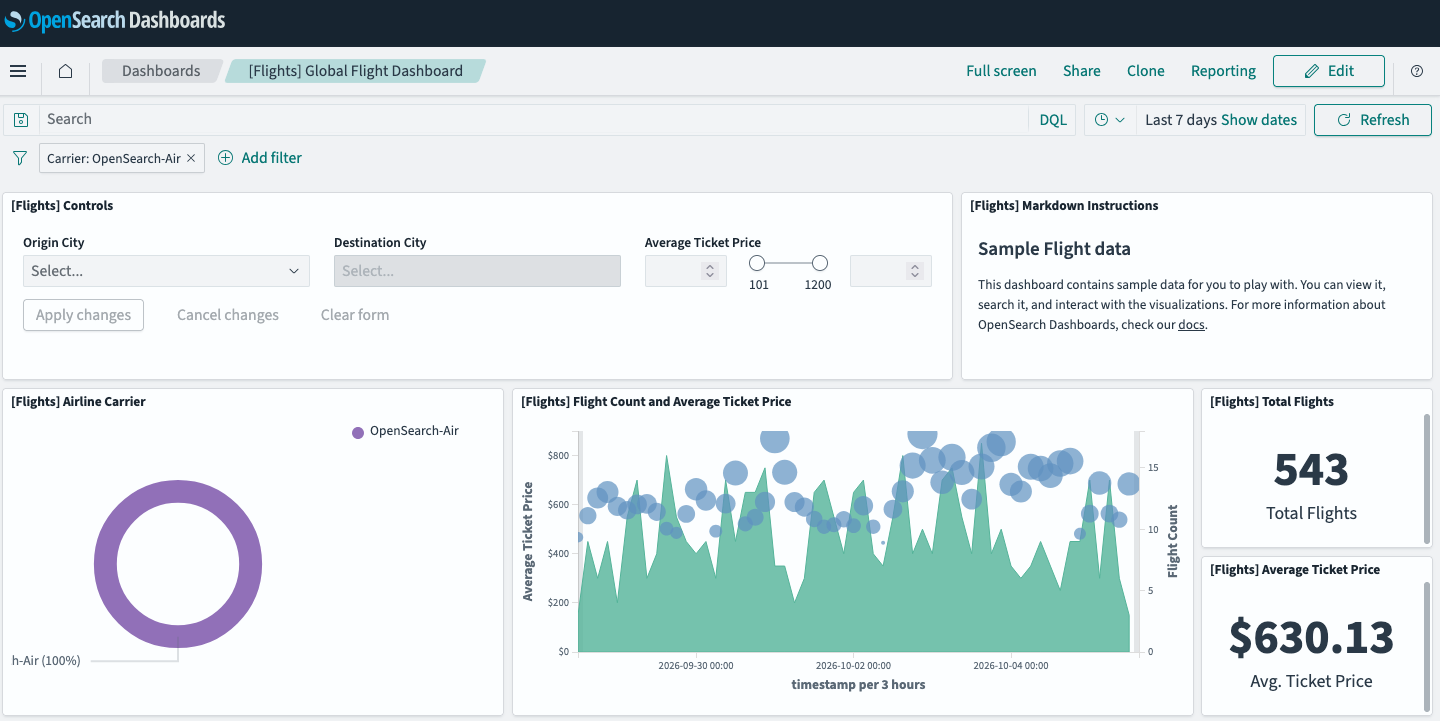Remove the Carrier: OpenSearch-Air filter

coord(191,158)
